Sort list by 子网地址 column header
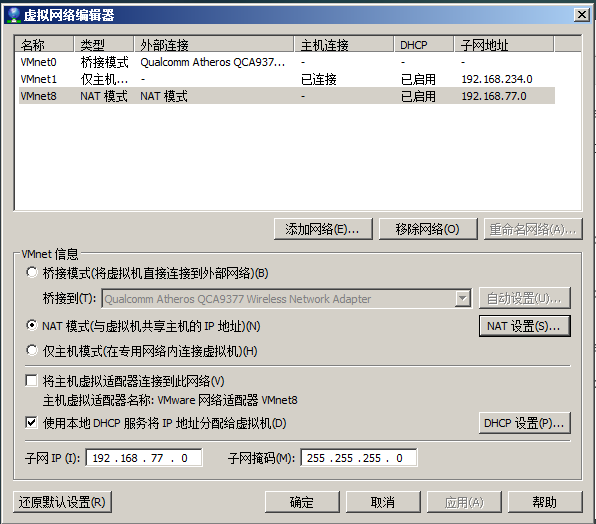Viewport: 596px width, 524px height. [504, 45]
